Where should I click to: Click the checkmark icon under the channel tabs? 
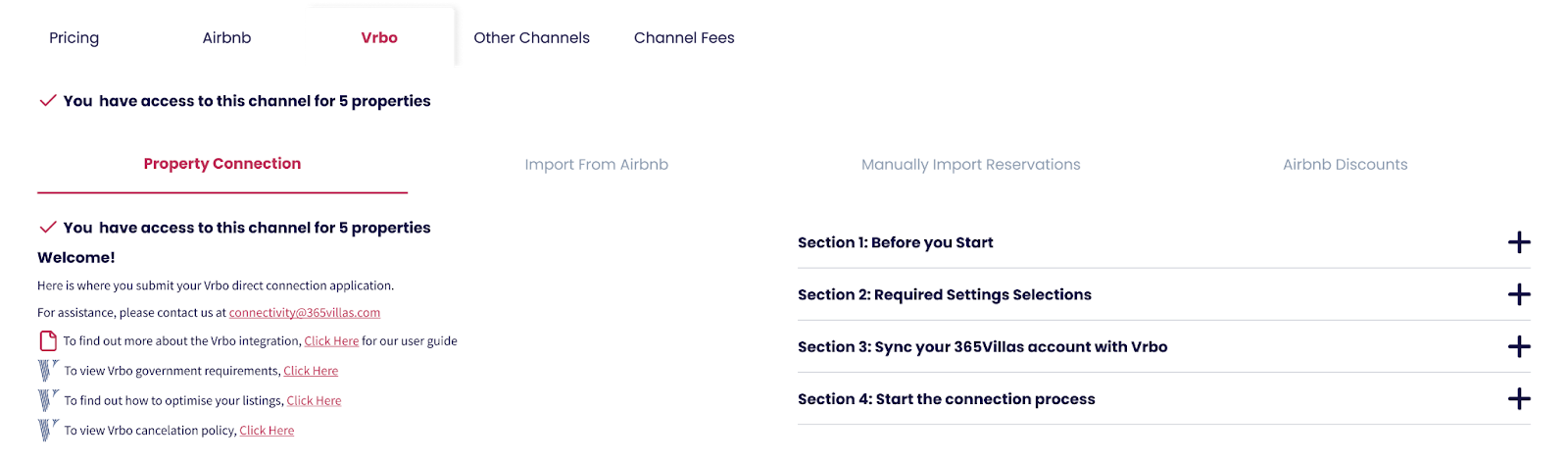[x=47, y=101]
